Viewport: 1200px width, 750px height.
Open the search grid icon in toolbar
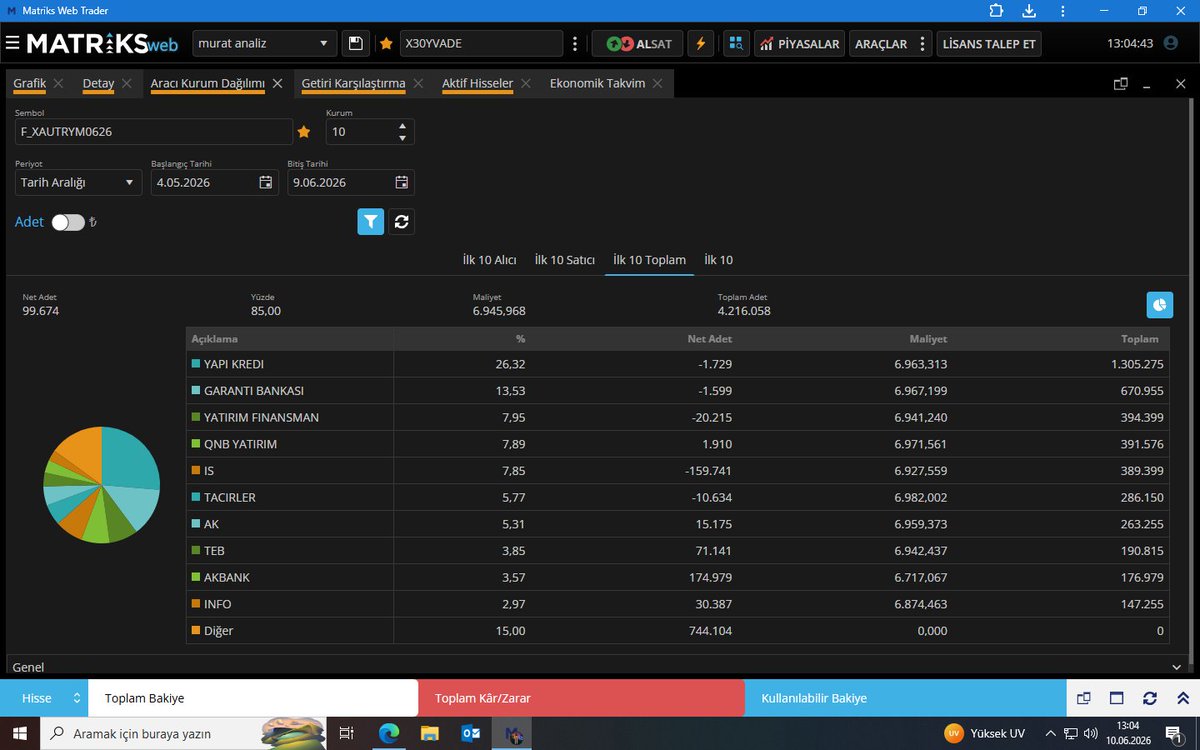point(736,44)
